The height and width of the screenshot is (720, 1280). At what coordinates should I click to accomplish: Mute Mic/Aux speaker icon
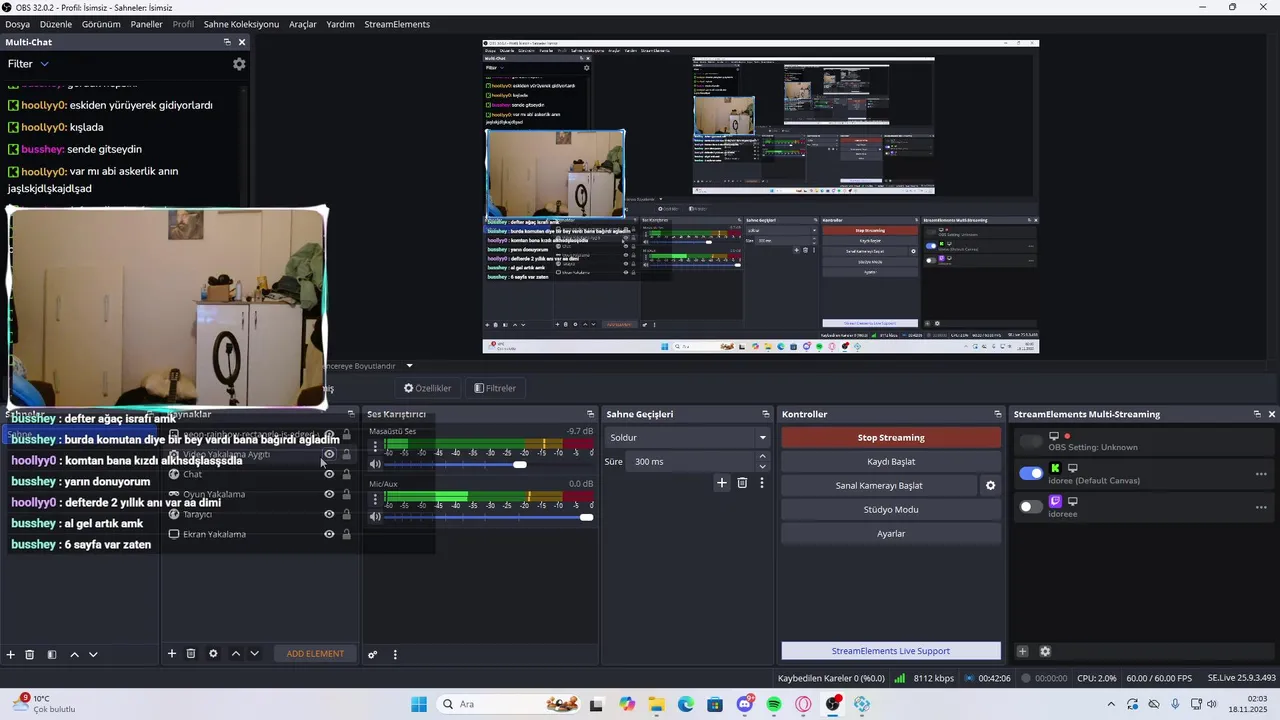pyautogui.click(x=375, y=516)
